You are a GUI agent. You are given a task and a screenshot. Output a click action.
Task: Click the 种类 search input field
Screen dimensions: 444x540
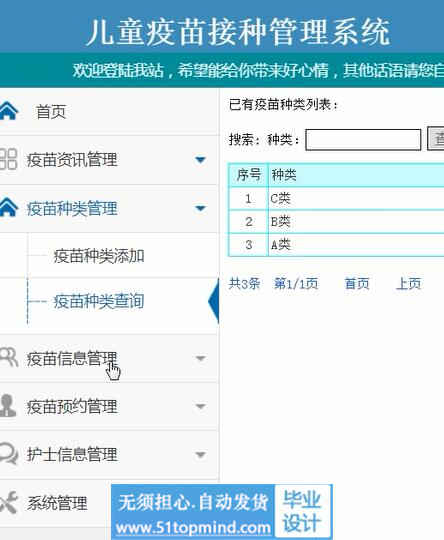(363, 139)
